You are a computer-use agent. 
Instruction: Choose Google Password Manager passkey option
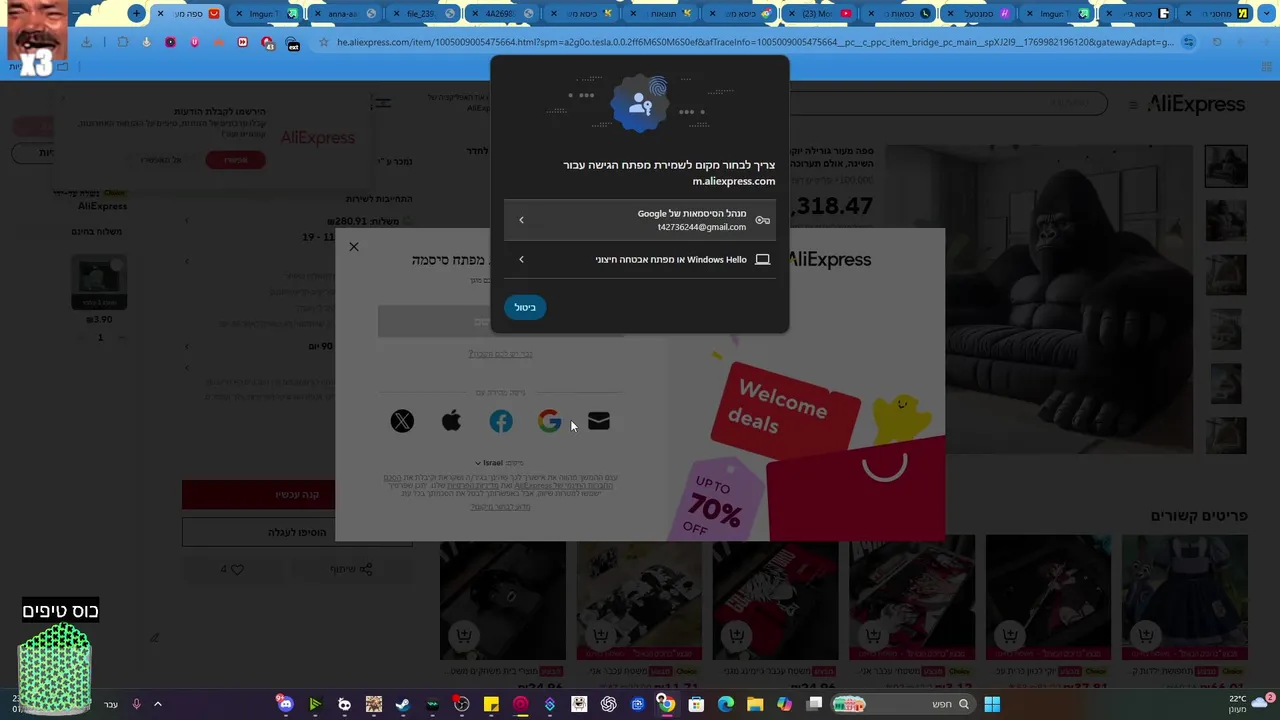[640, 220]
